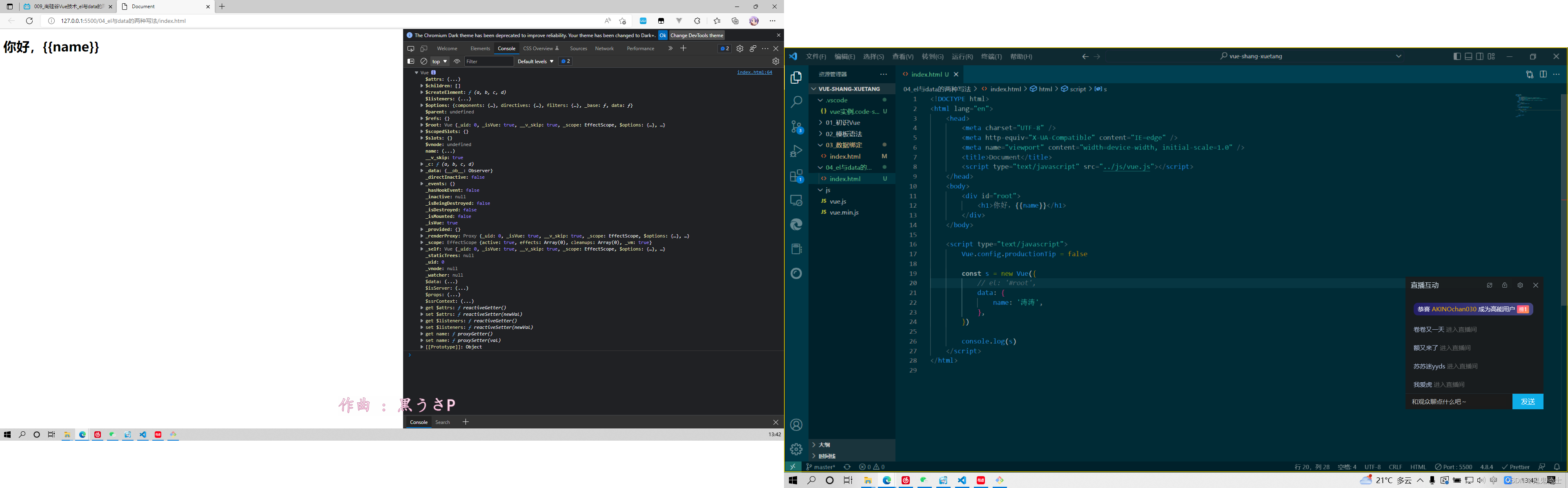Image resolution: width=1568 pixels, height=488 pixels.
Task: Add new DevTools tool with plus icon
Action: tap(684, 49)
